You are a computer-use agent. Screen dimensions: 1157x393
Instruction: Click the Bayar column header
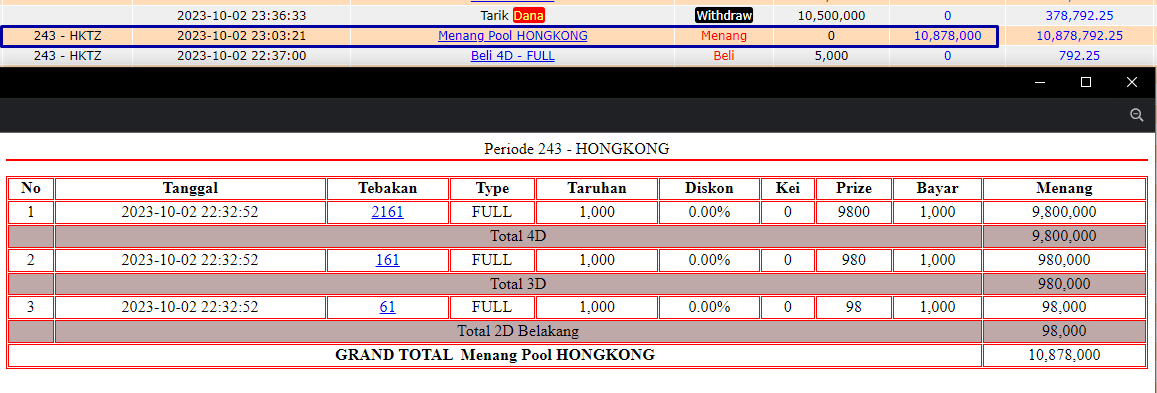[937, 189]
